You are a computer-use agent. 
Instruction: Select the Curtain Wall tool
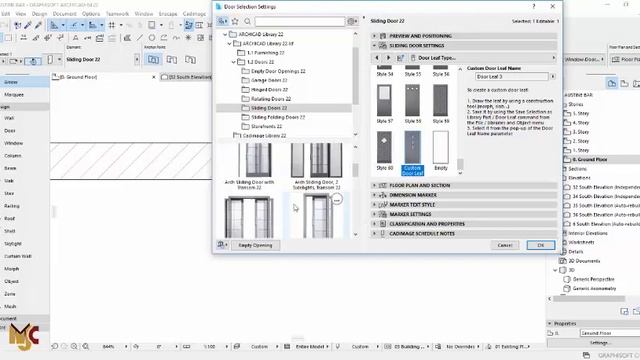coord(18,256)
